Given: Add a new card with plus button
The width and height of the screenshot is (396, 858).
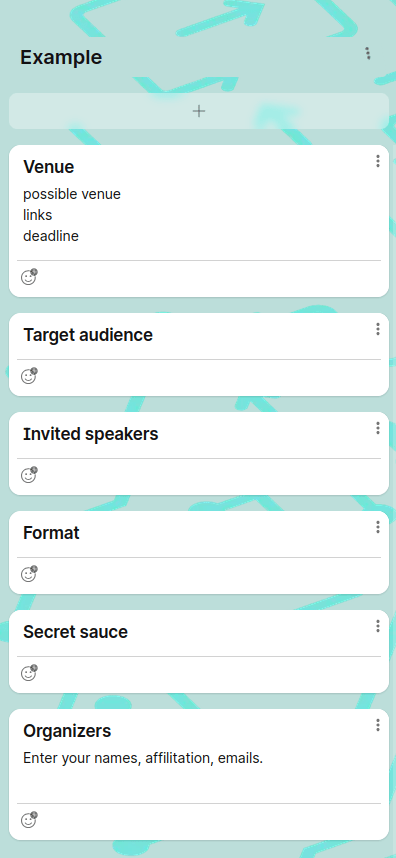Looking at the screenshot, I should click(x=199, y=111).
